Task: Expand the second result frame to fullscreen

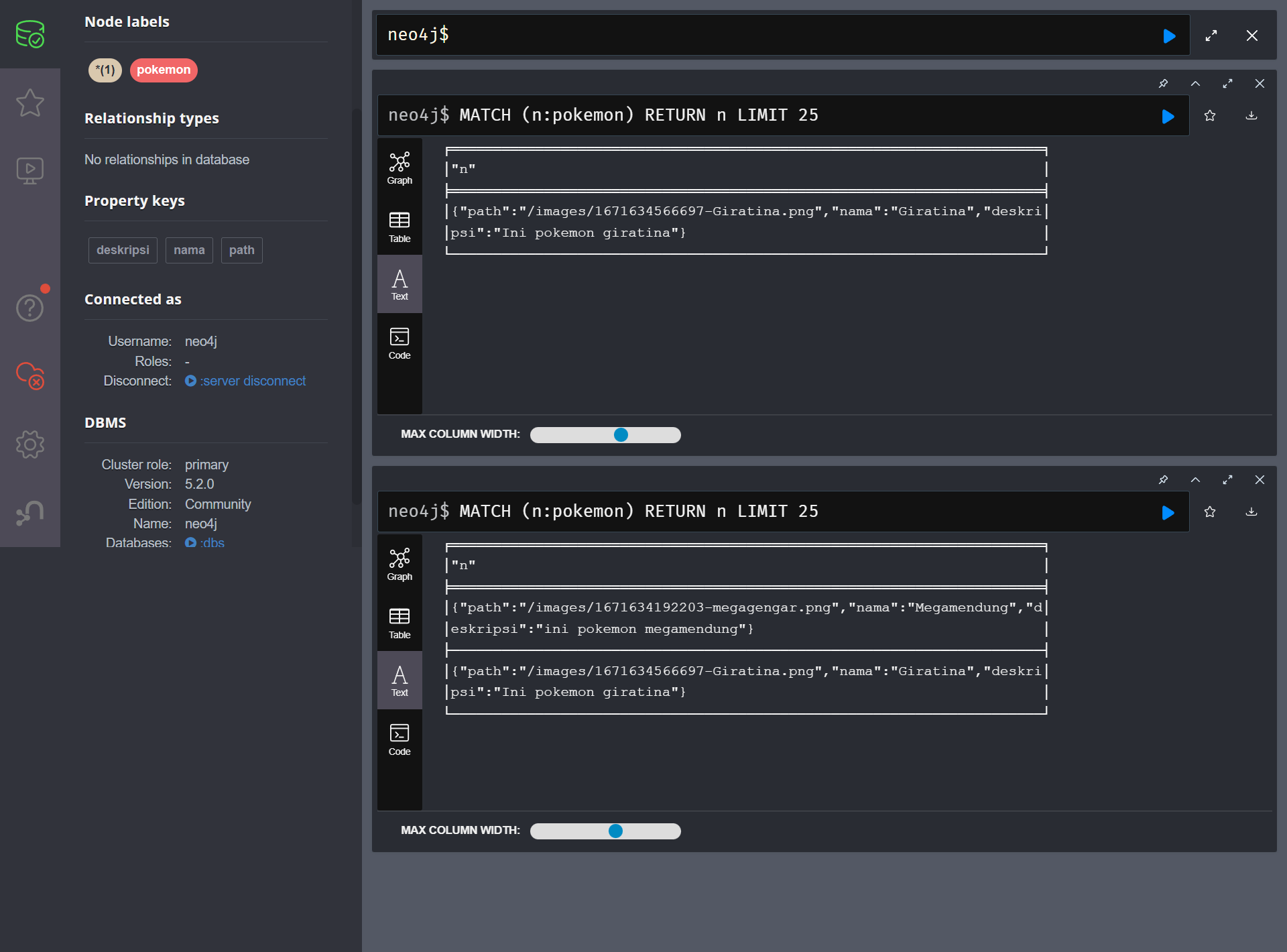Action: [1228, 480]
